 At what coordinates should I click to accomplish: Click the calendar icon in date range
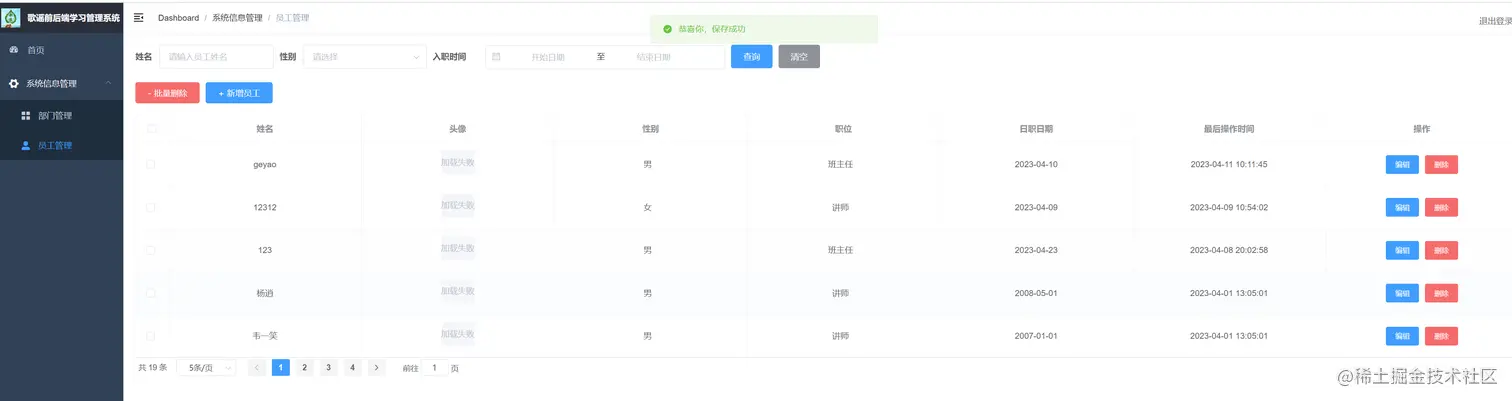pos(496,57)
